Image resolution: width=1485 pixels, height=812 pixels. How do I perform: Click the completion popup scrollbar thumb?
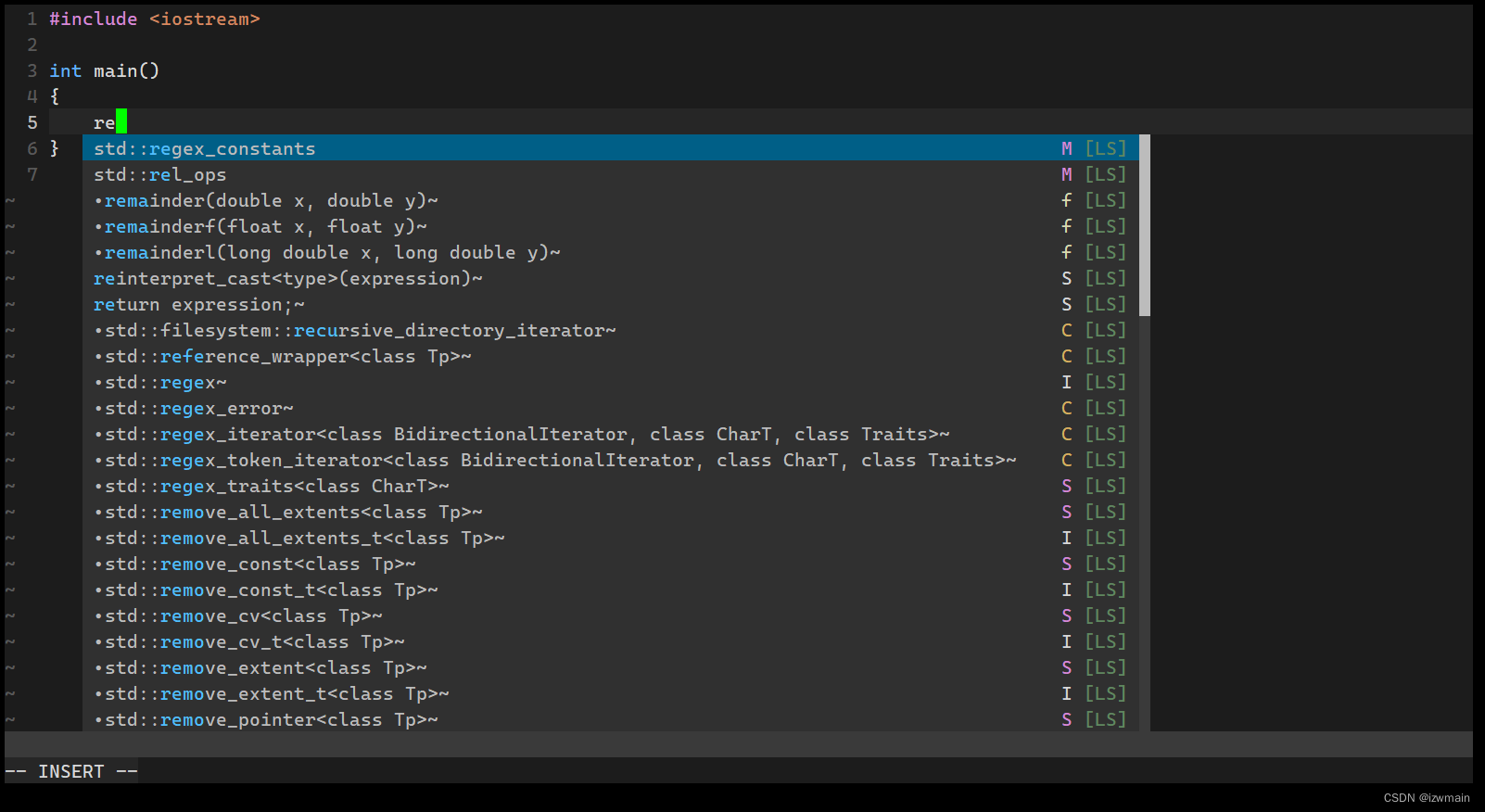(x=1145, y=226)
